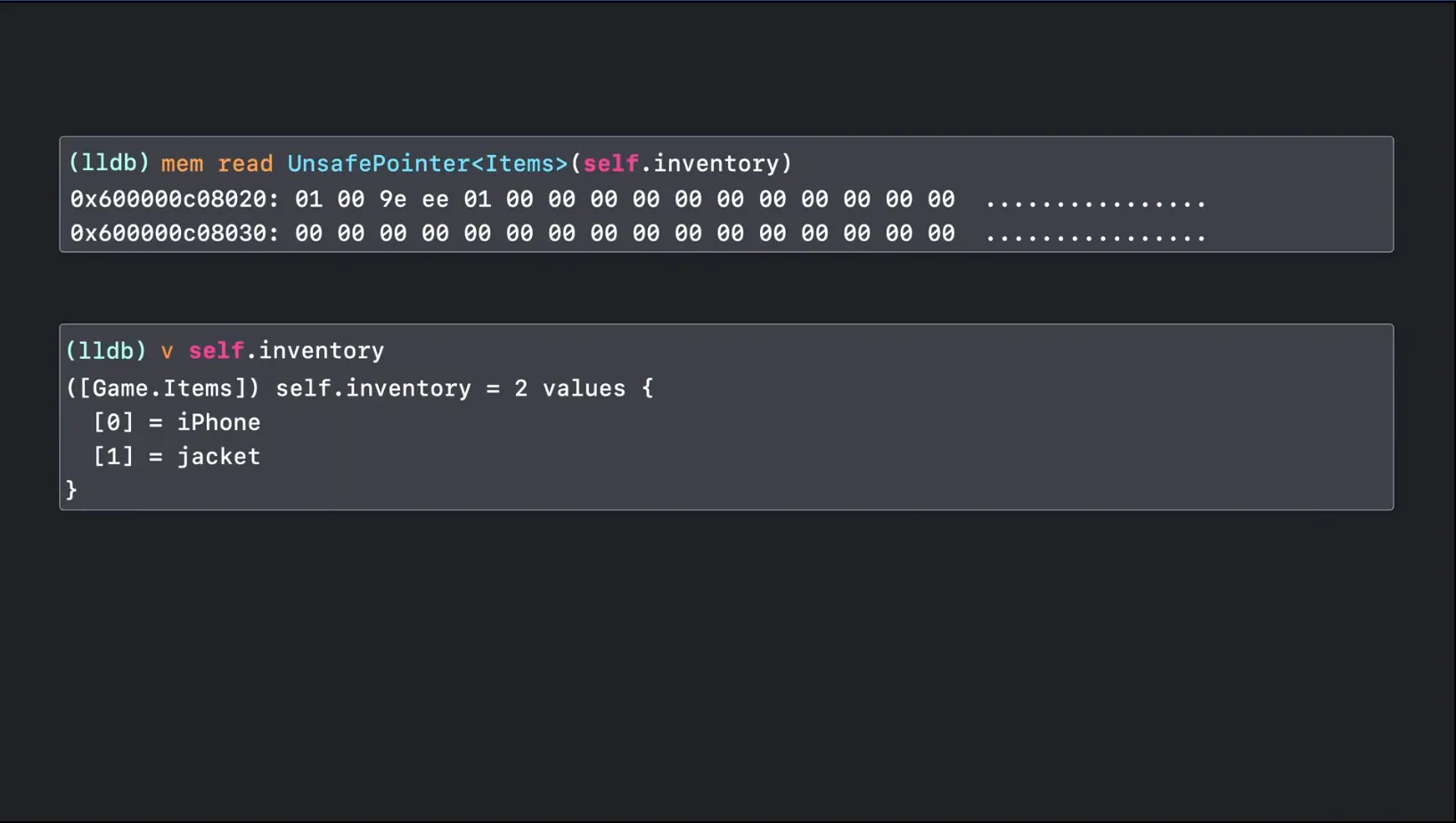The width and height of the screenshot is (1456, 823).
Task: Click the jacket array value
Action: [x=218, y=456]
